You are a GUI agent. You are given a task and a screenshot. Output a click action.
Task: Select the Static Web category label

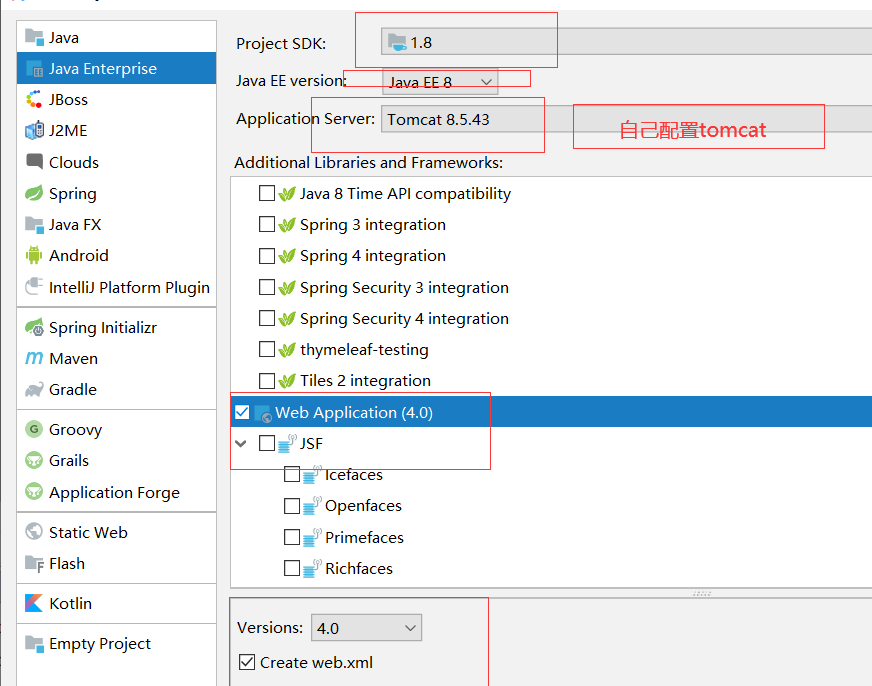pos(88,533)
